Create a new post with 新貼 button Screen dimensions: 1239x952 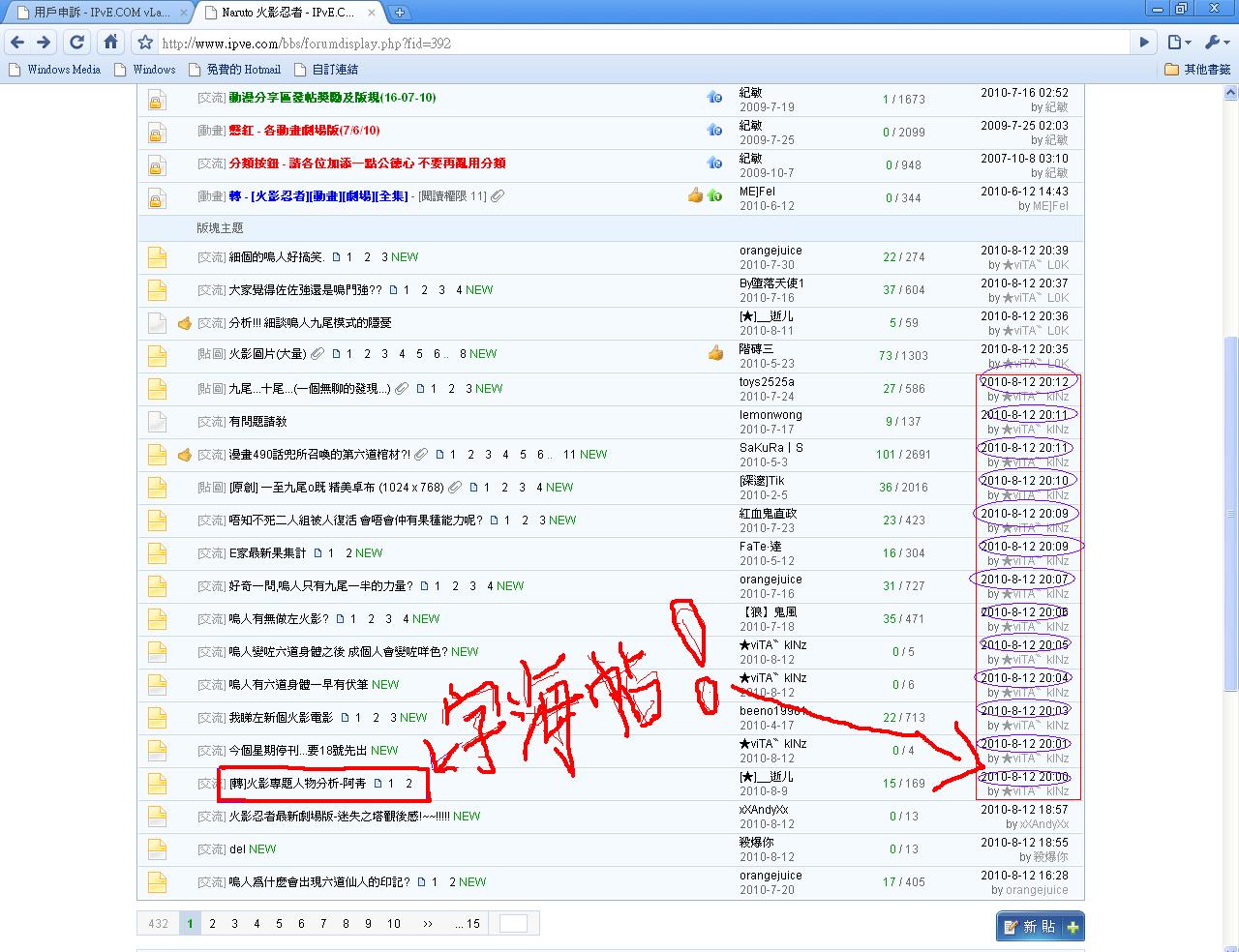[1041, 927]
